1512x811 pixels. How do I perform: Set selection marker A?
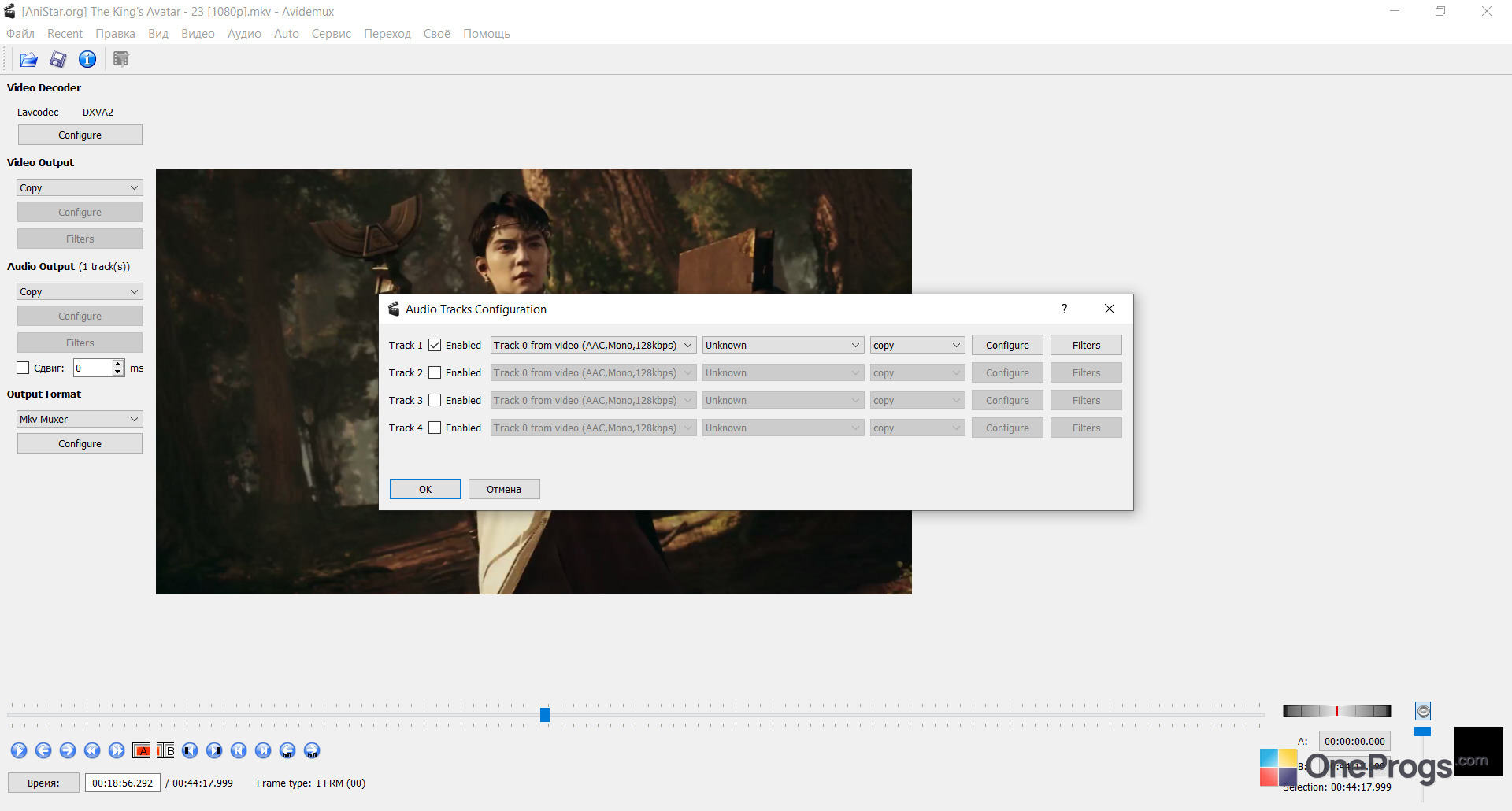141,750
